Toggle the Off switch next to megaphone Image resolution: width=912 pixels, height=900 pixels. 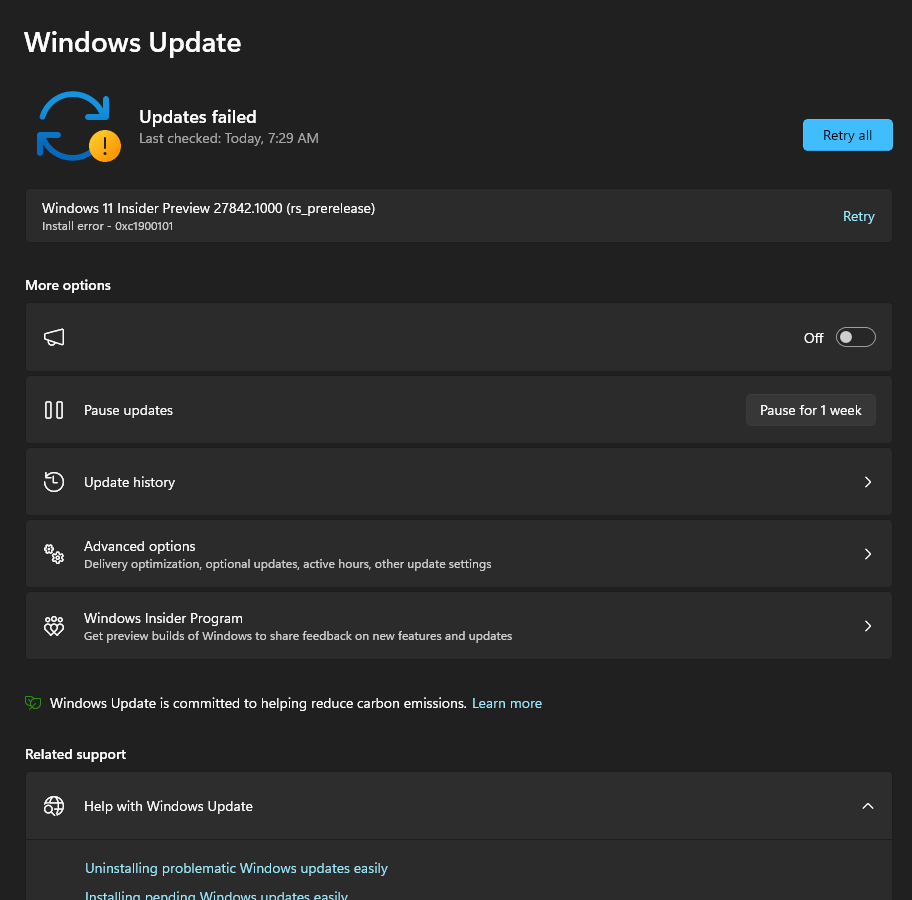[x=855, y=337]
